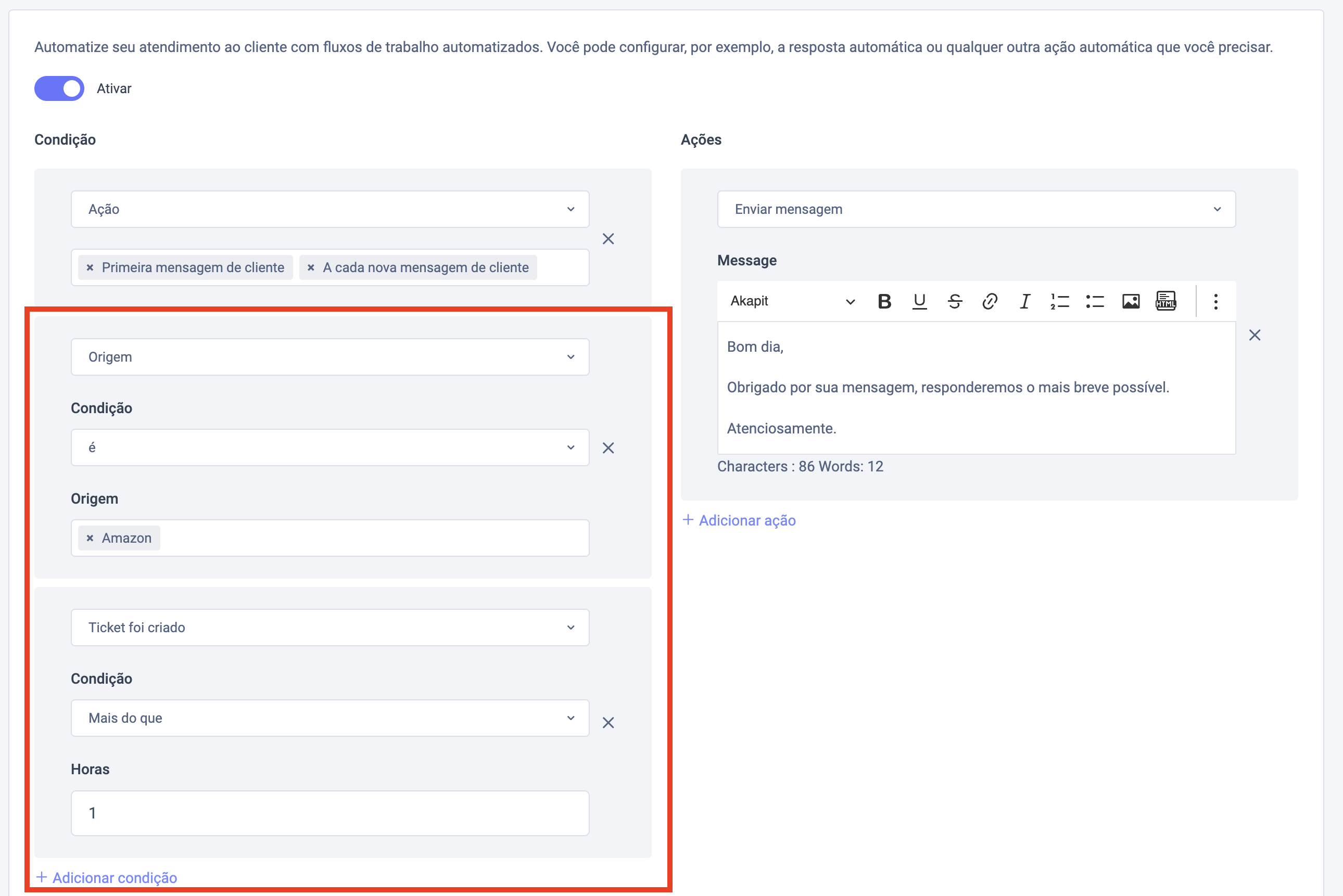Toggle bold formatting in message editor
Image resolution: width=1343 pixels, height=896 pixels.
click(x=884, y=301)
